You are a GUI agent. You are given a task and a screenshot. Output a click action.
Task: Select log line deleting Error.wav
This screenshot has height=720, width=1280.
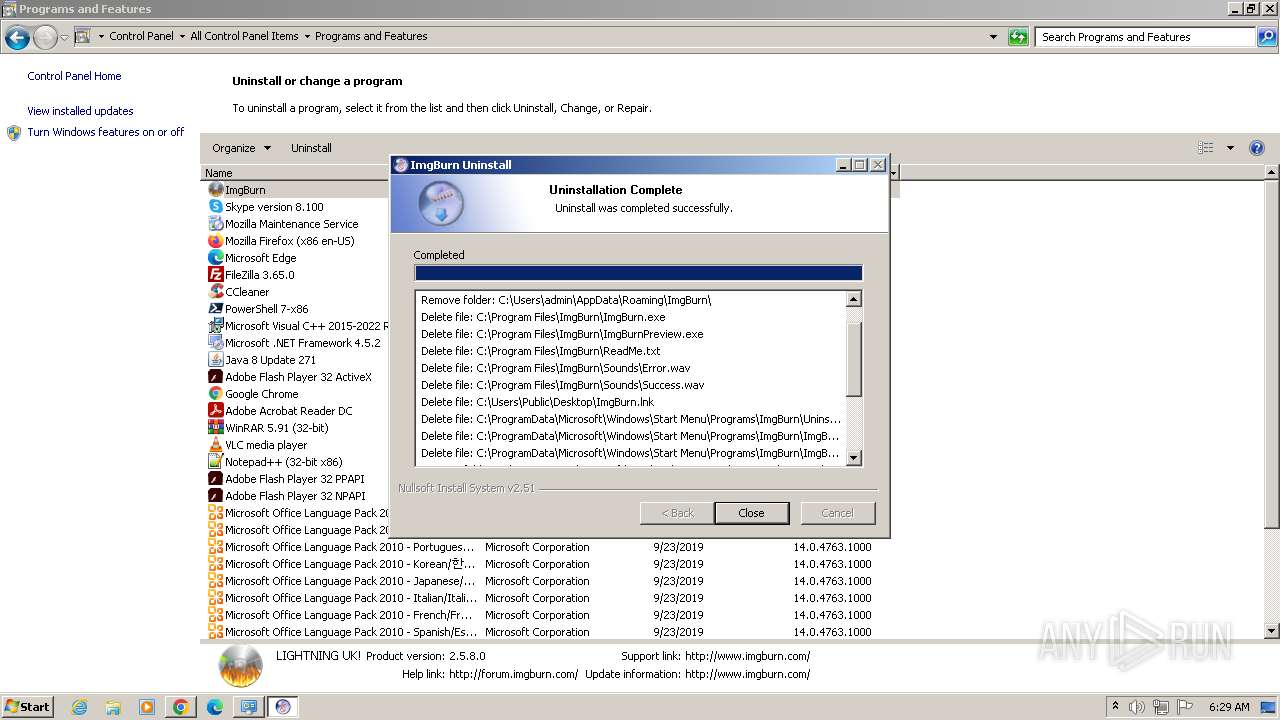[555, 368]
